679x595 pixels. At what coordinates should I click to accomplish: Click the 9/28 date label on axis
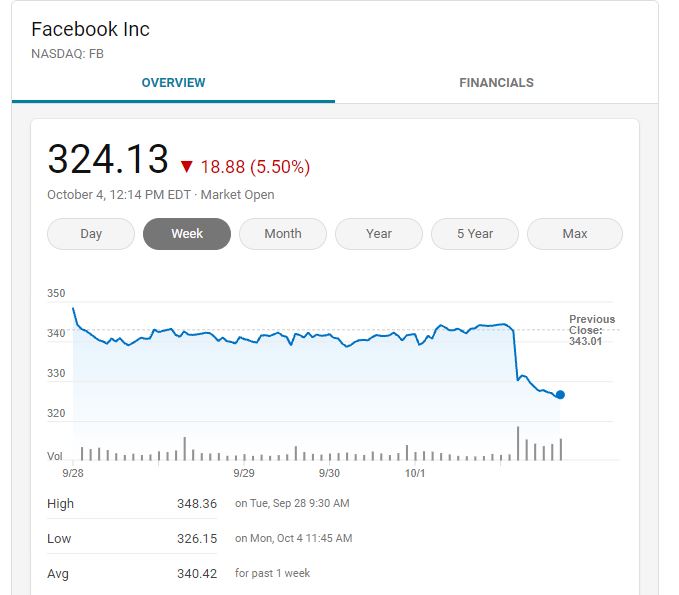click(x=72, y=473)
